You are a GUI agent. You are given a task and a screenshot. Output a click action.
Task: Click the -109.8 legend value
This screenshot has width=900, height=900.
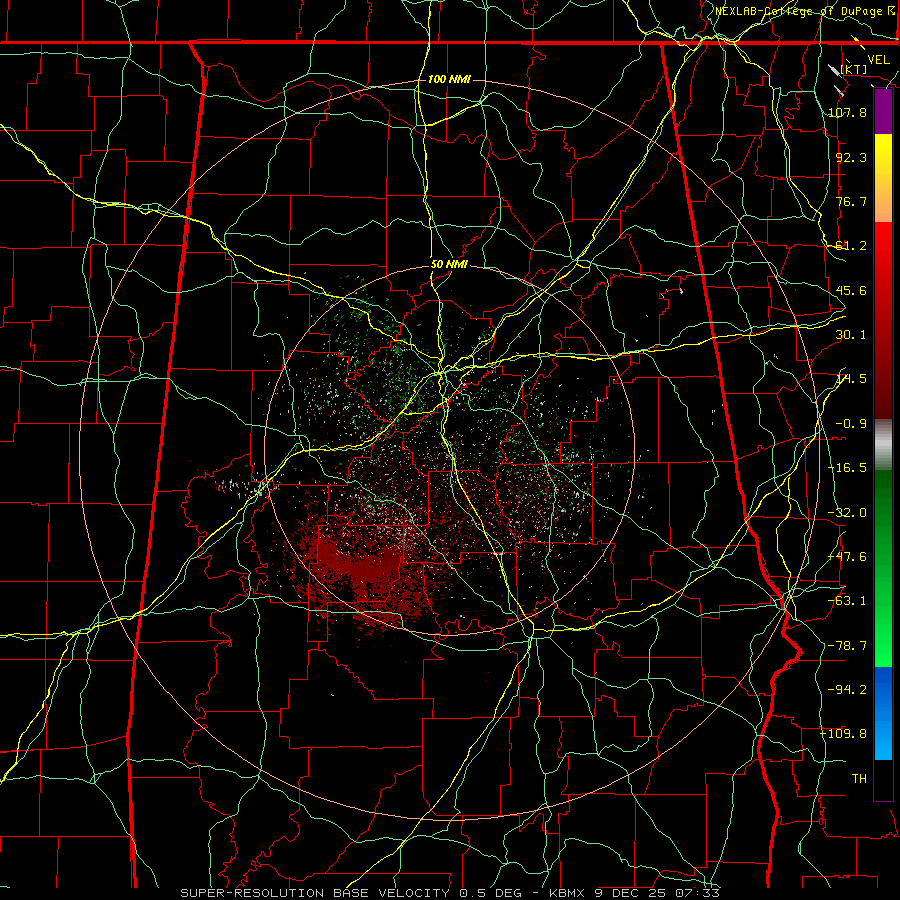tap(844, 734)
